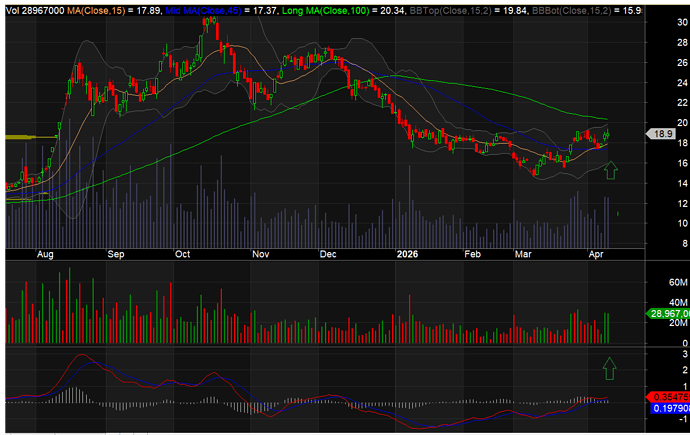Click the Vol 28967000 legend text
This screenshot has width=690, height=435.
(x=32, y=8)
